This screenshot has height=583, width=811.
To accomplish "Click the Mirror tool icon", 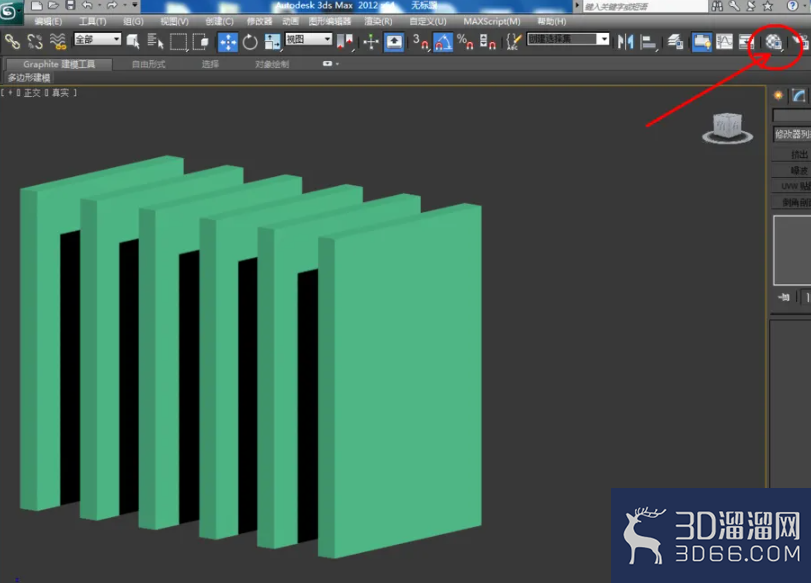I will pyautogui.click(x=625, y=41).
